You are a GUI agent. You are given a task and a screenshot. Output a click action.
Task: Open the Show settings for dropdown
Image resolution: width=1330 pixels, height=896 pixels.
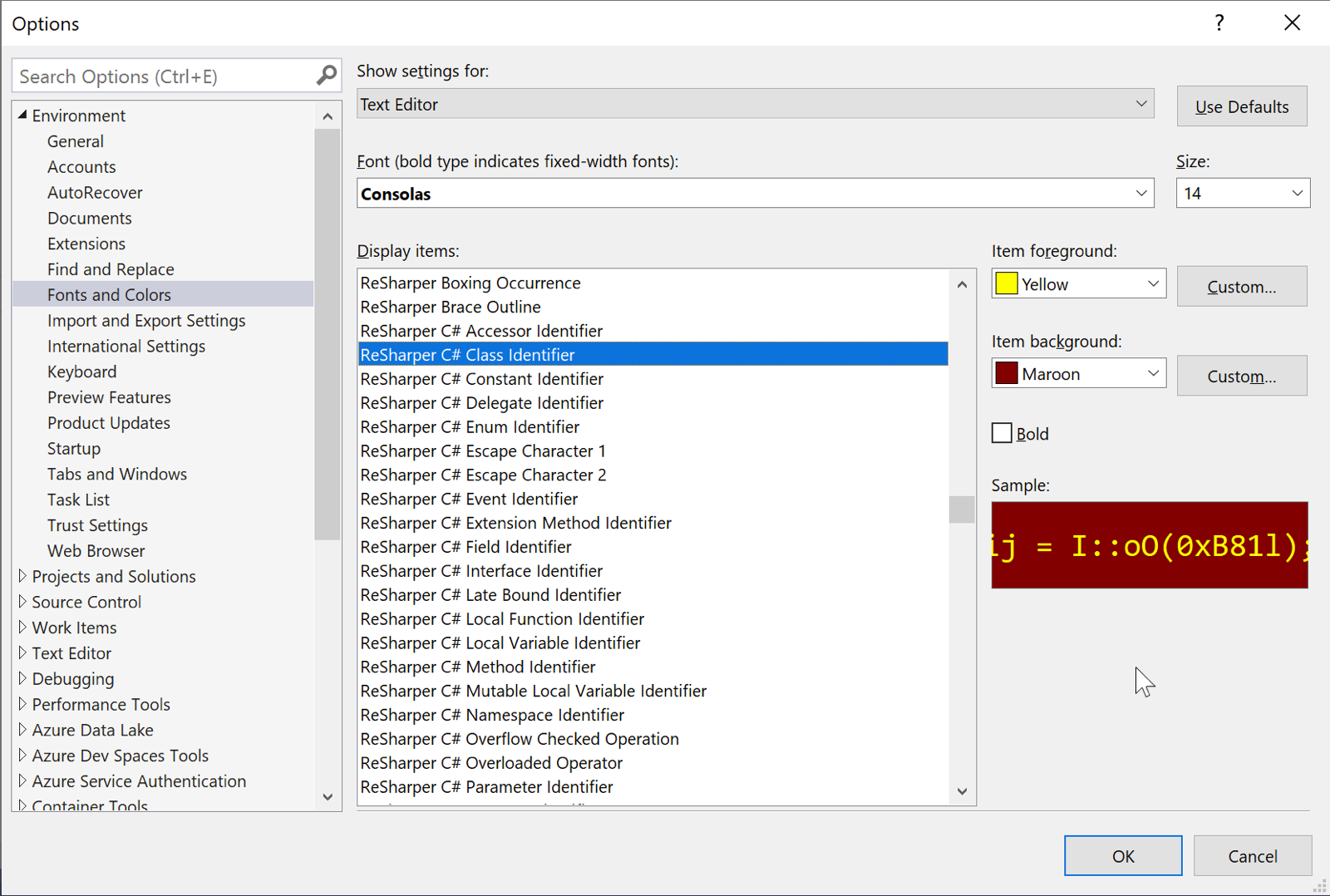(x=756, y=104)
